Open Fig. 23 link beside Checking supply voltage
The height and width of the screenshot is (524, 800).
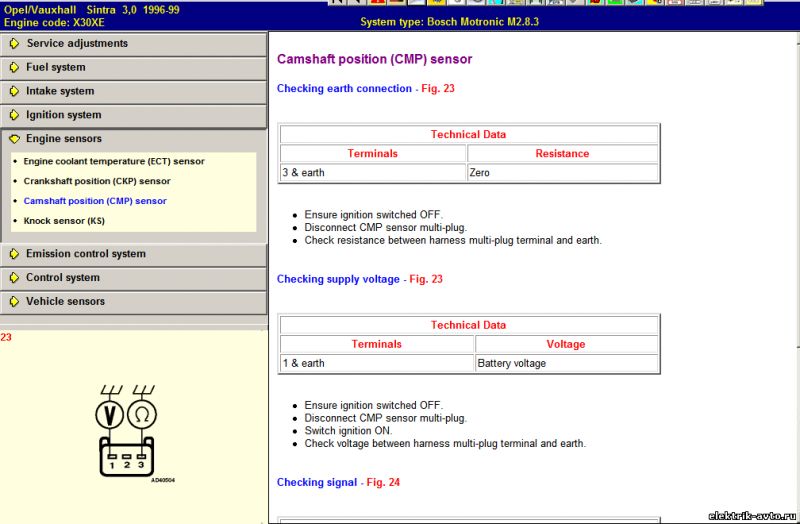pyautogui.click(x=426, y=279)
